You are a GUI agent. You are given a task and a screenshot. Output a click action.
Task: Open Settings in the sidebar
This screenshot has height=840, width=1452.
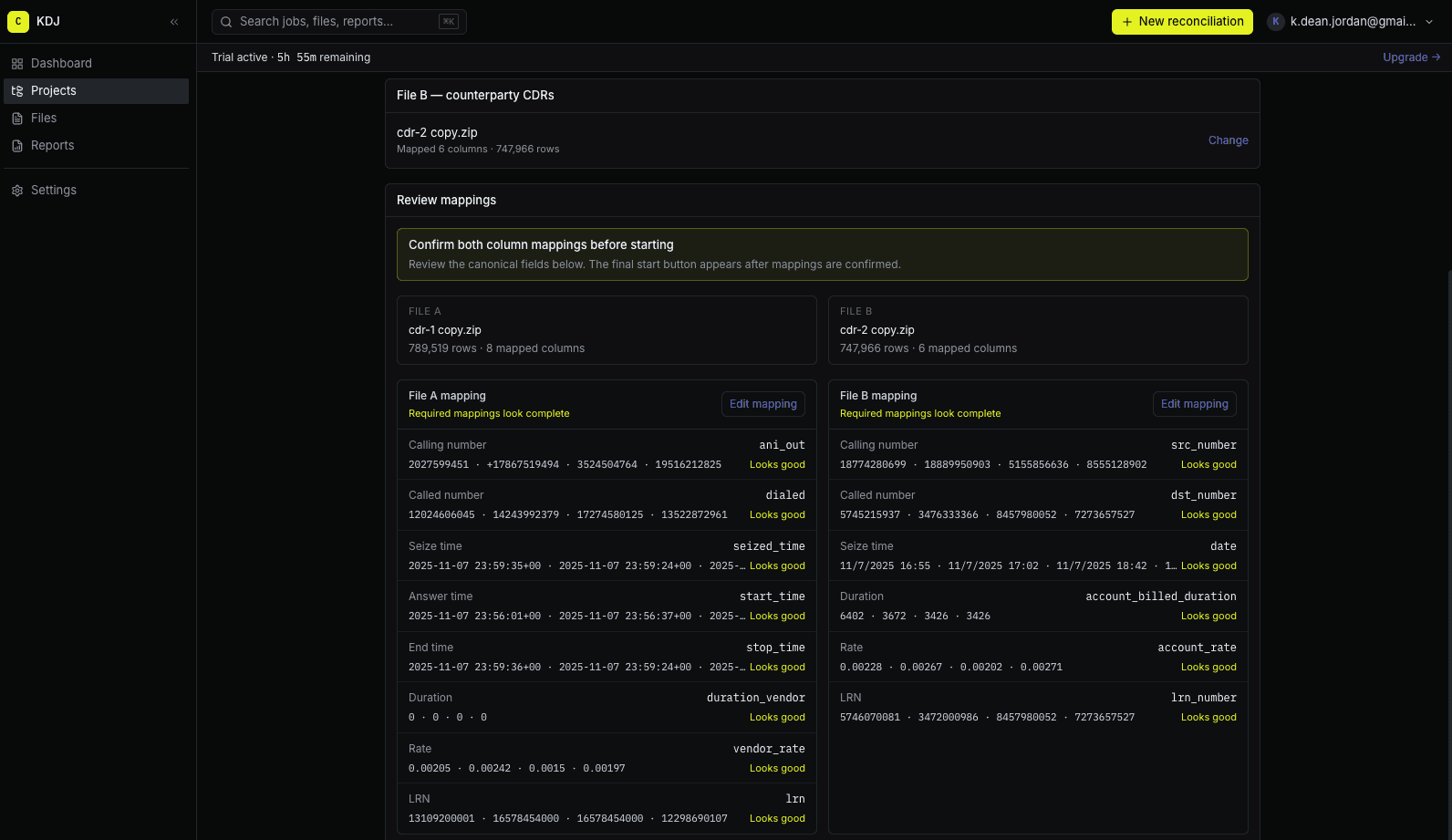point(96,190)
